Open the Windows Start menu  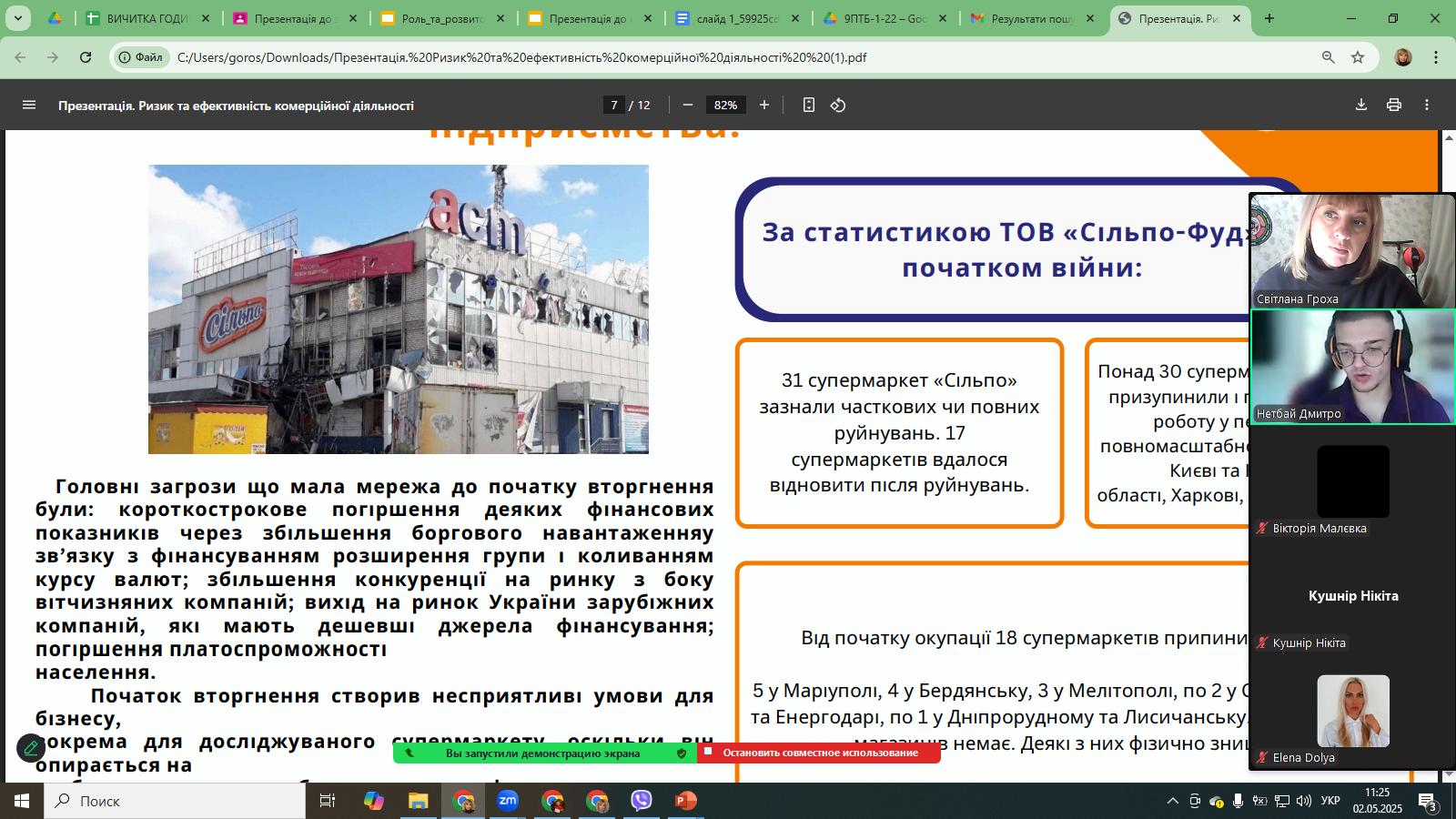point(22,801)
